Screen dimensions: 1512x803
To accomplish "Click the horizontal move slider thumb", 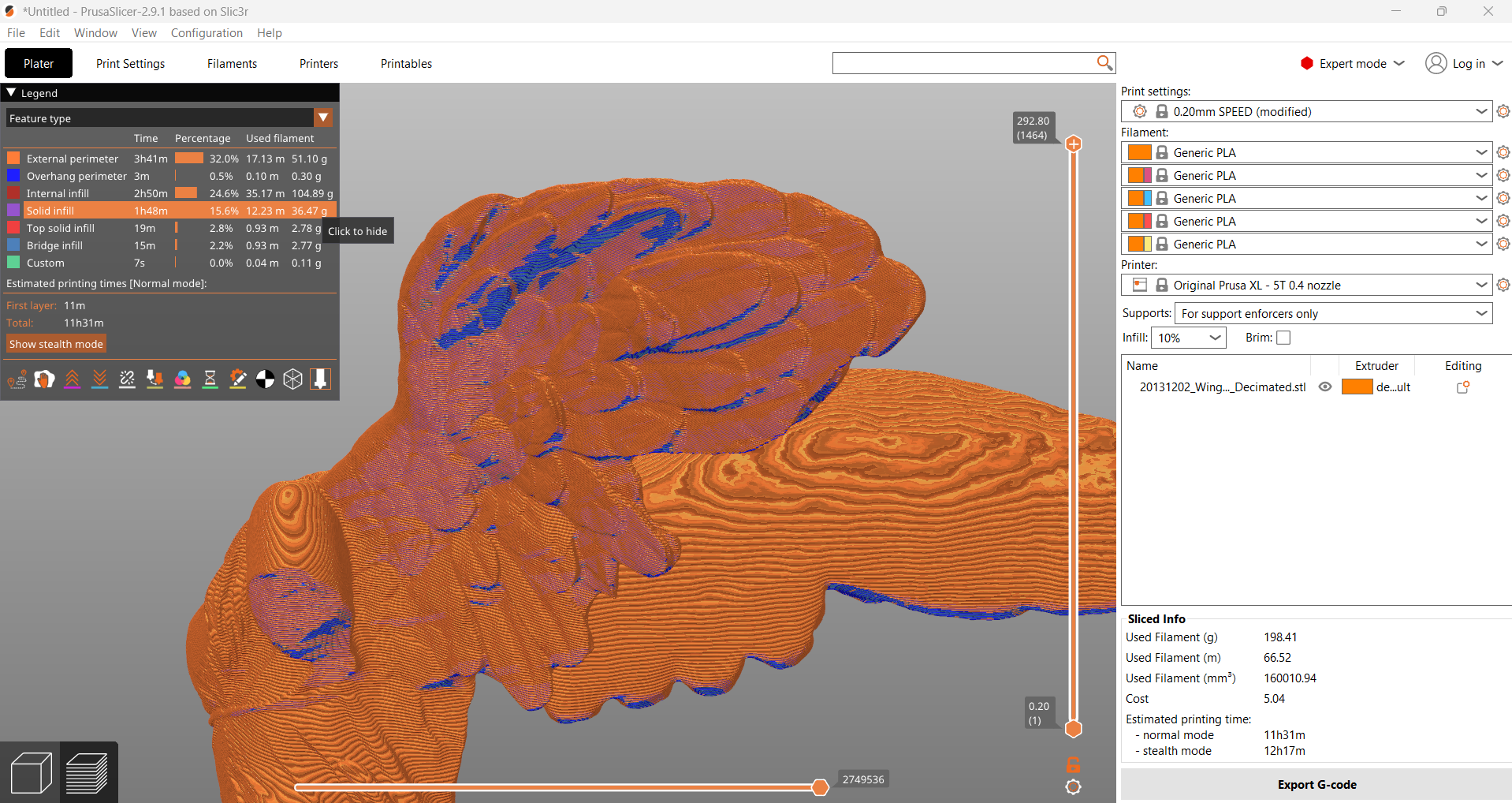I will click(821, 787).
